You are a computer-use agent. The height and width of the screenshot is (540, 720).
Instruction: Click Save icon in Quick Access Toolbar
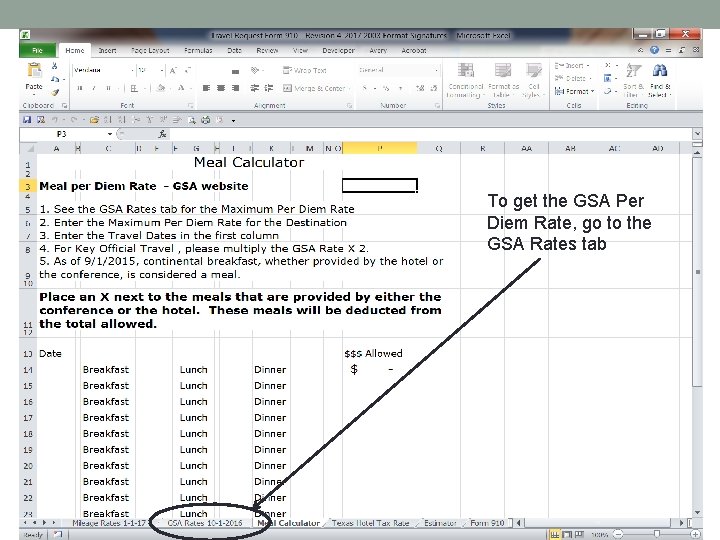click(27, 120)
